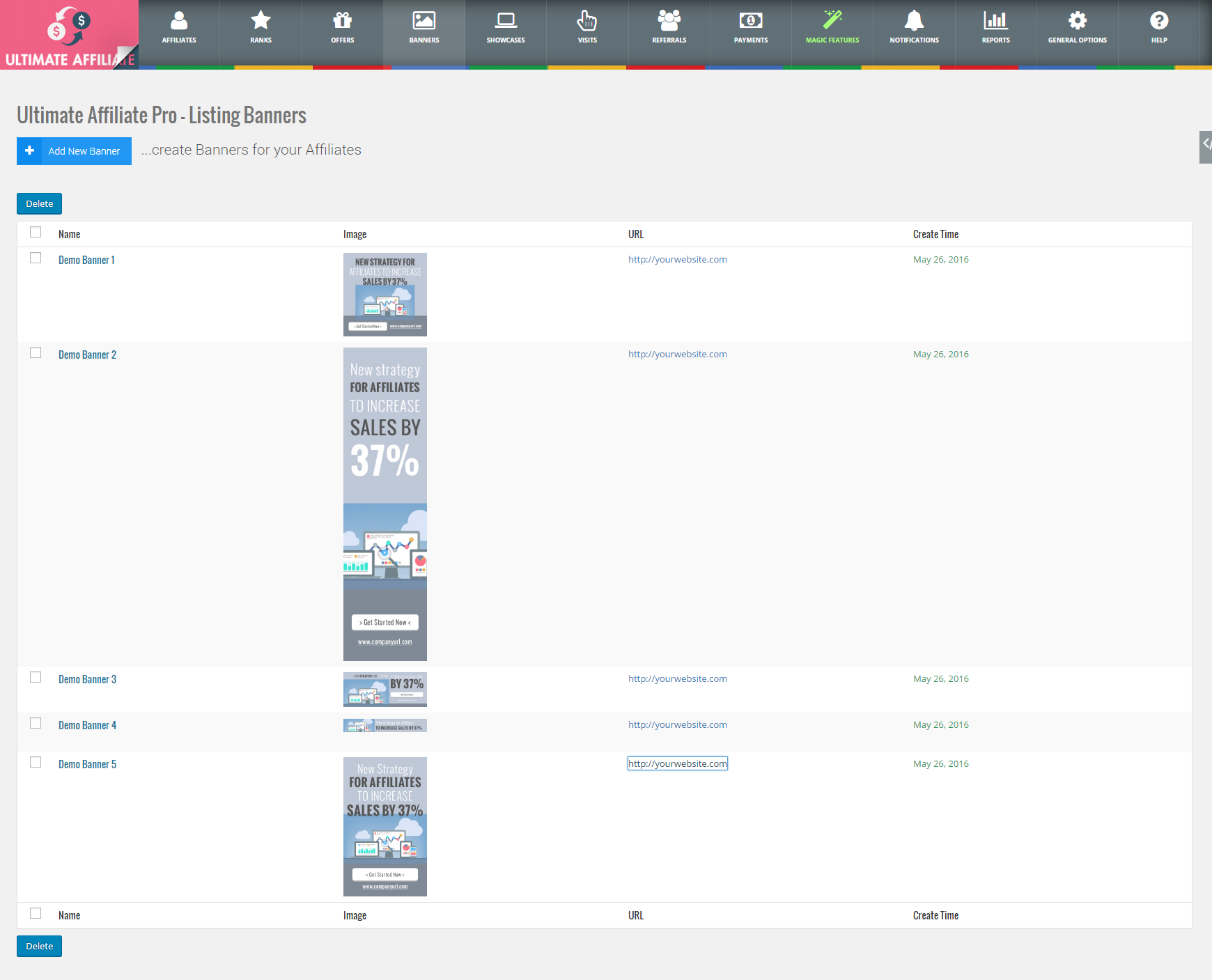Image resolution: width=1212 pixels, height=980 pixels.
Task: Open the Demo Banner 2 link
Action: click(87, 355)
